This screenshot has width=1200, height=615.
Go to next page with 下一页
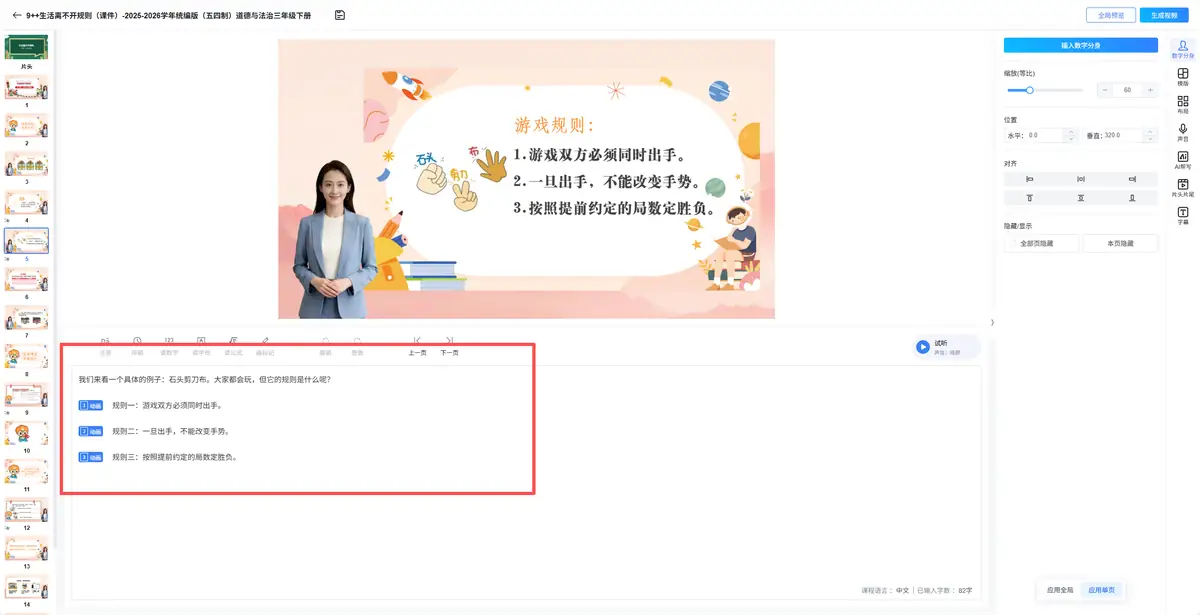(450, 346)
